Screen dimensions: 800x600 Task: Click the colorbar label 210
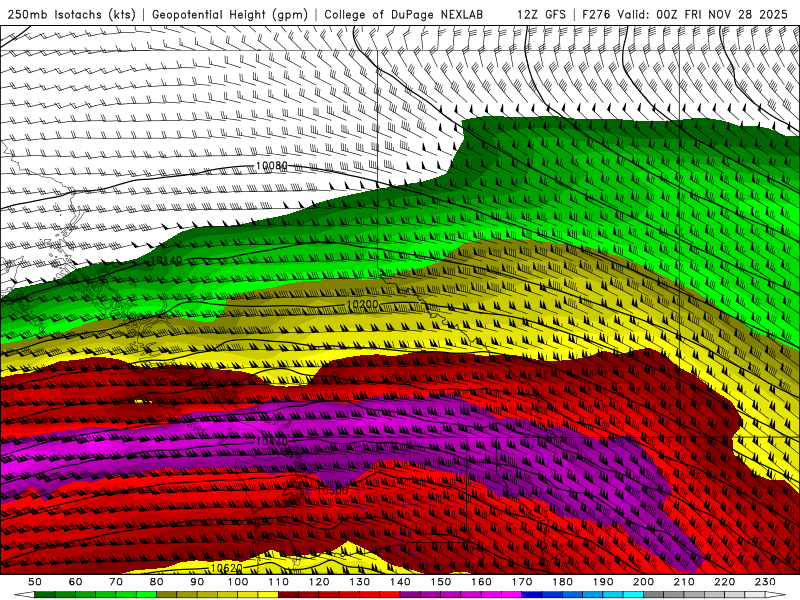[684, 582]
